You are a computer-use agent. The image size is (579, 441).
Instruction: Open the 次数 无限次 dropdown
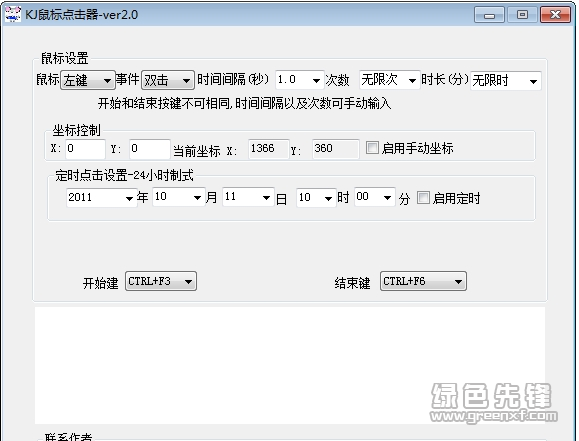pos(389,80)
